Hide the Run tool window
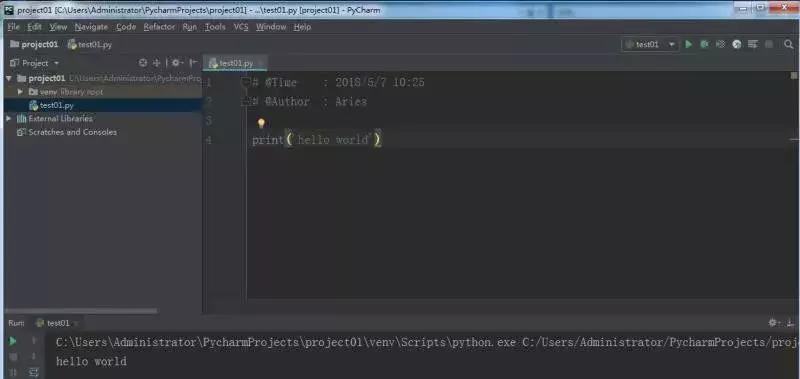The image size is (800, 379). point(790,322)
